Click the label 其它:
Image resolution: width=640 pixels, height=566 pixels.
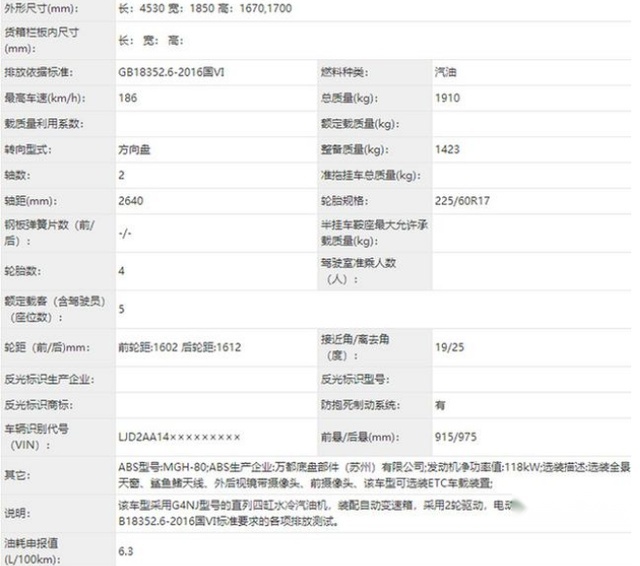[17, 475]
